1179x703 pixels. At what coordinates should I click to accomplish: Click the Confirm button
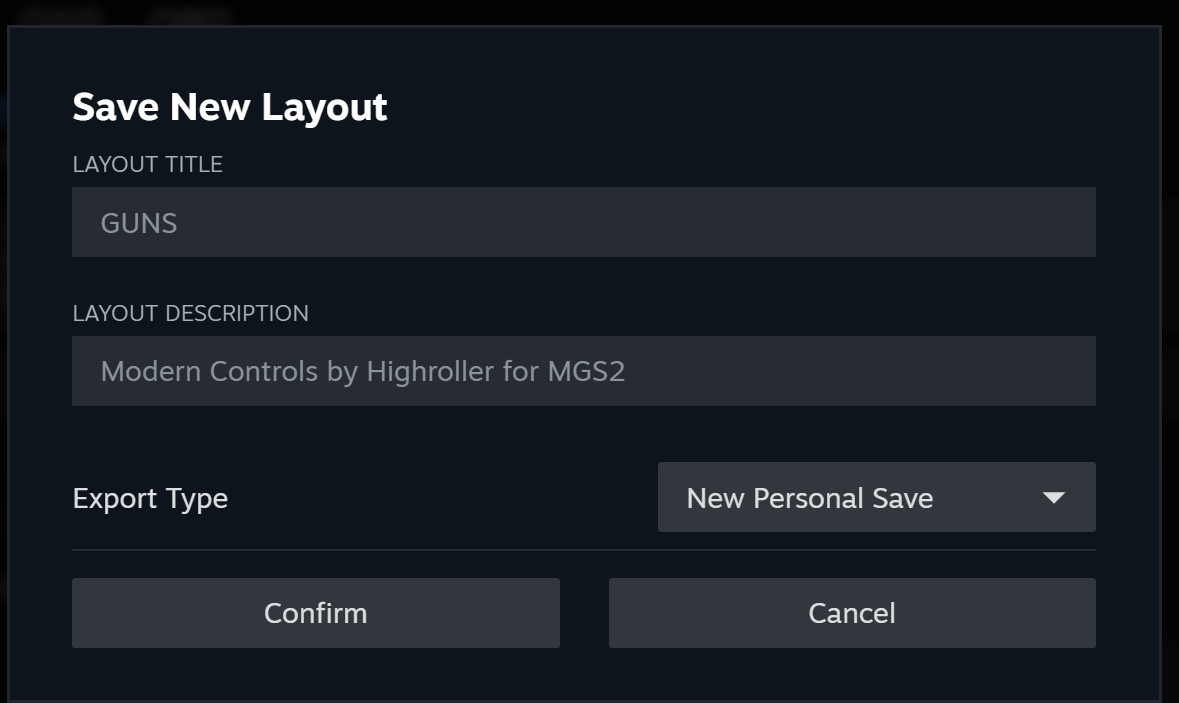click(315, 613)
